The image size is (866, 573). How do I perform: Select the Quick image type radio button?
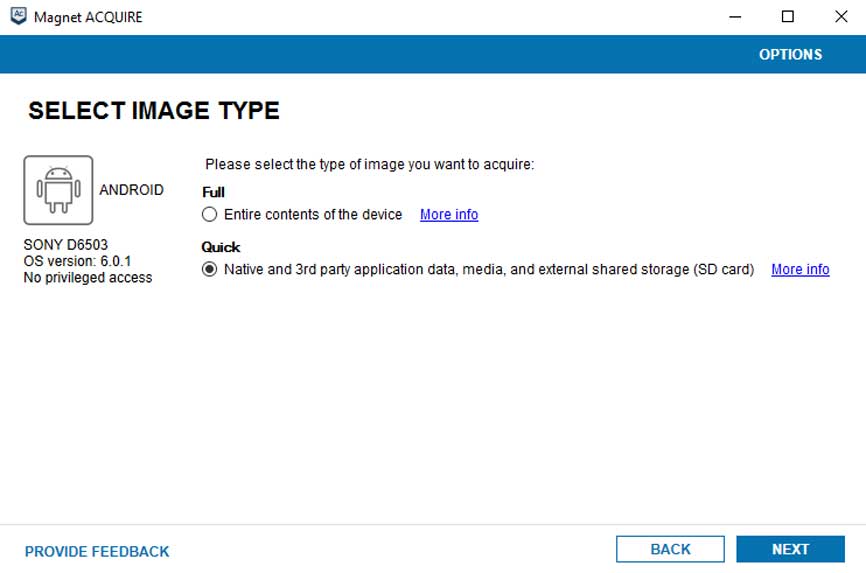coord(209,269)
